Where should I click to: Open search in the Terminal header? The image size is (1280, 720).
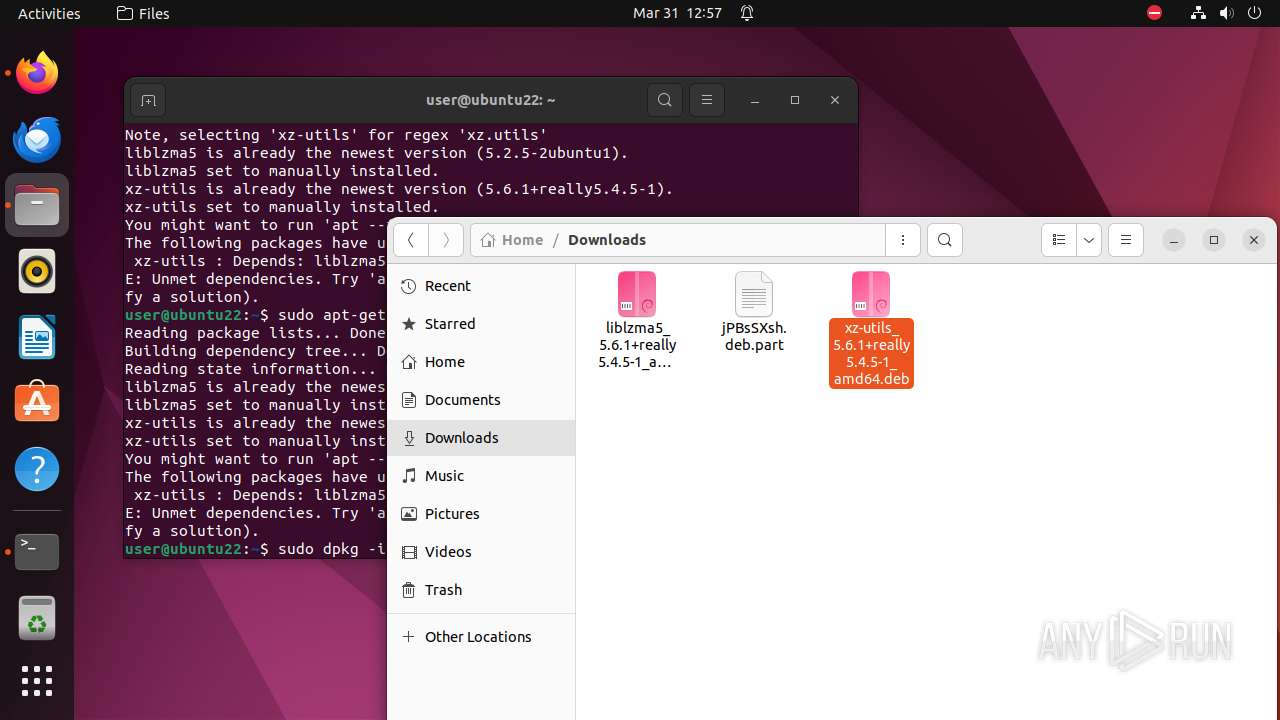[x=665, y=100]
